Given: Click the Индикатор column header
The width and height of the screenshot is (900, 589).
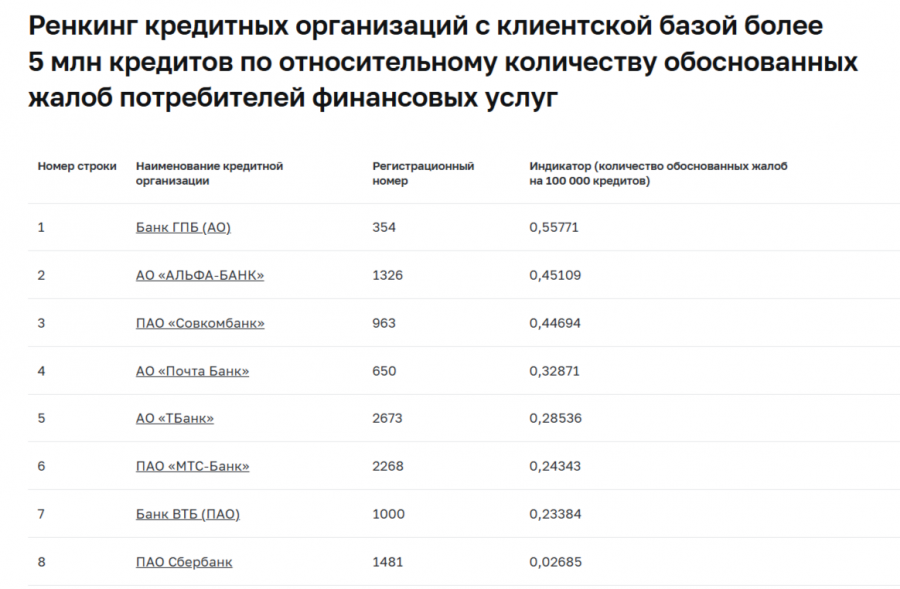Looking at the screenshot, I should coord(658,174).
